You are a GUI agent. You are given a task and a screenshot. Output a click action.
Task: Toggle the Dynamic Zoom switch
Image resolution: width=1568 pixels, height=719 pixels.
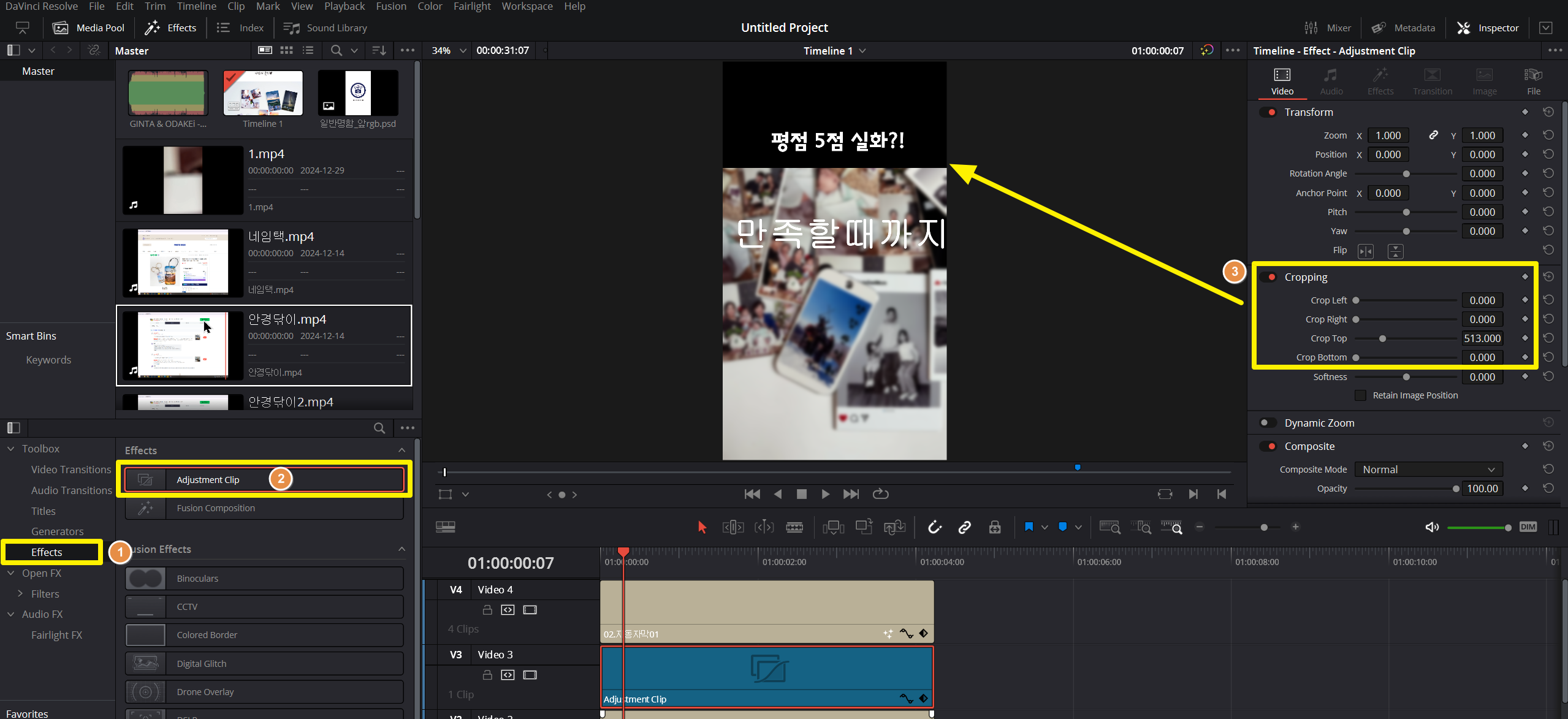coord(1267,423)
